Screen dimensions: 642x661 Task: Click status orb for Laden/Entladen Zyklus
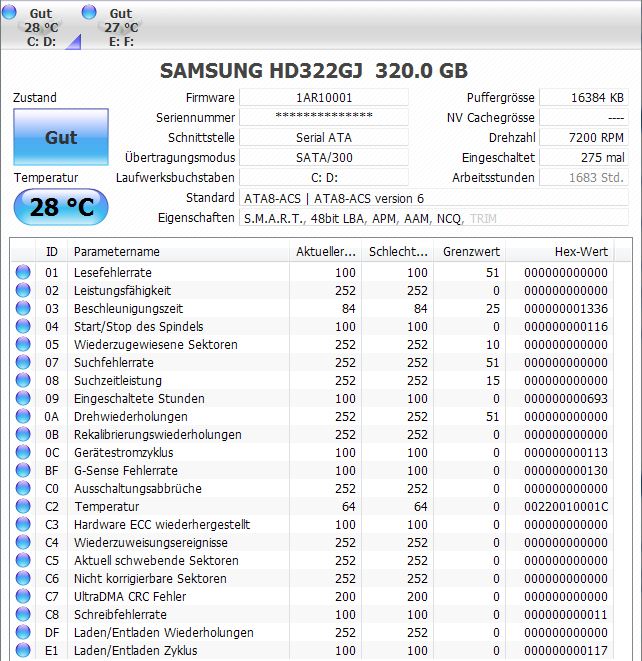pyautogui.click(x=23, y=650)
